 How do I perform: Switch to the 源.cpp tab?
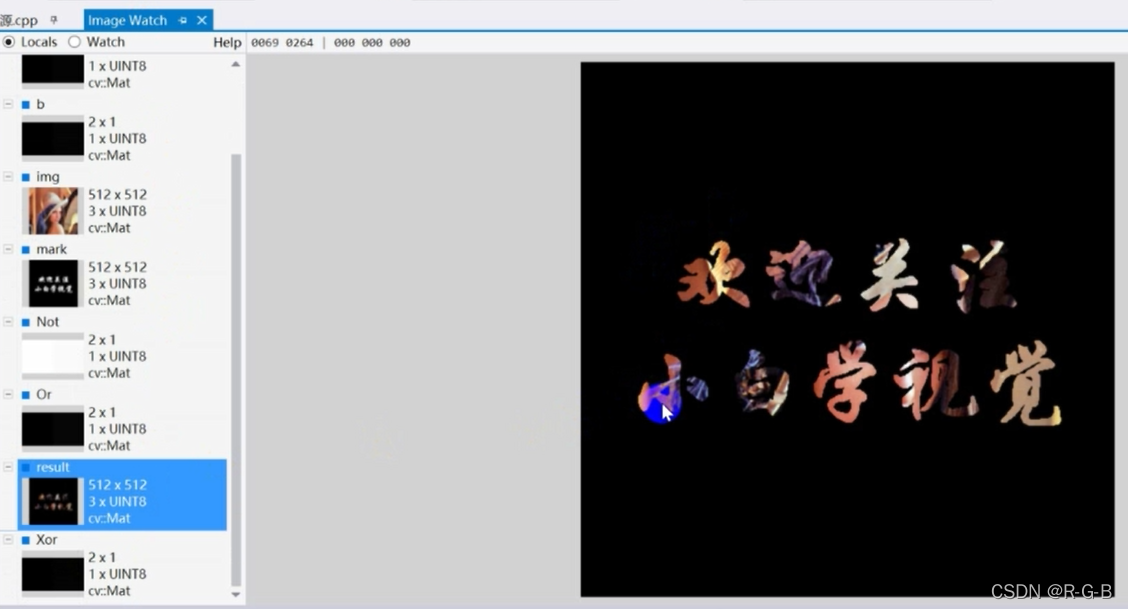pos(19,20)
